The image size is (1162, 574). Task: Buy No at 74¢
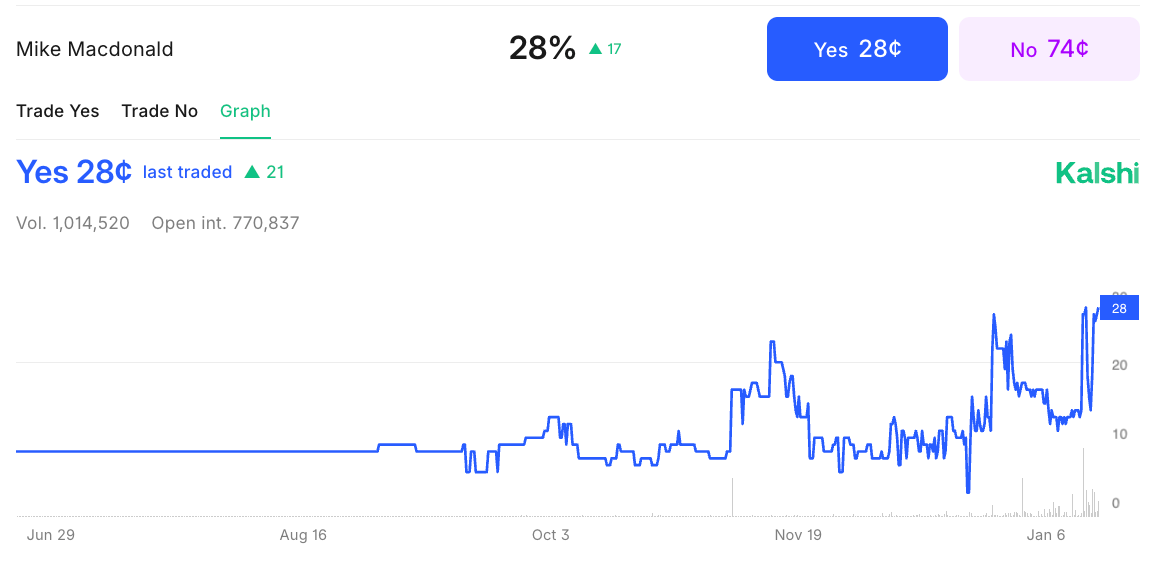[1049, 49]
